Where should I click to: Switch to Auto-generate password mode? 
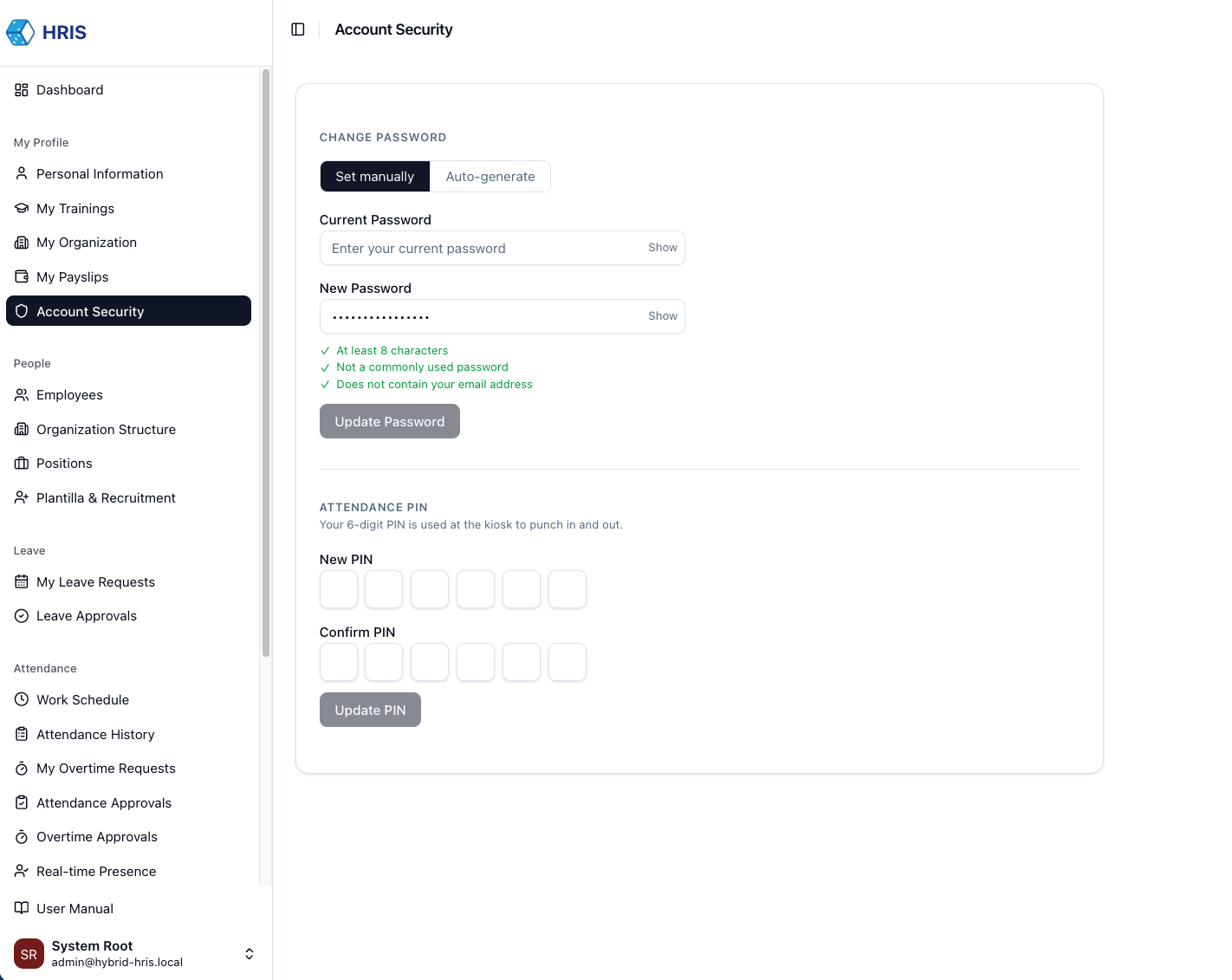(x=490, y=177)
